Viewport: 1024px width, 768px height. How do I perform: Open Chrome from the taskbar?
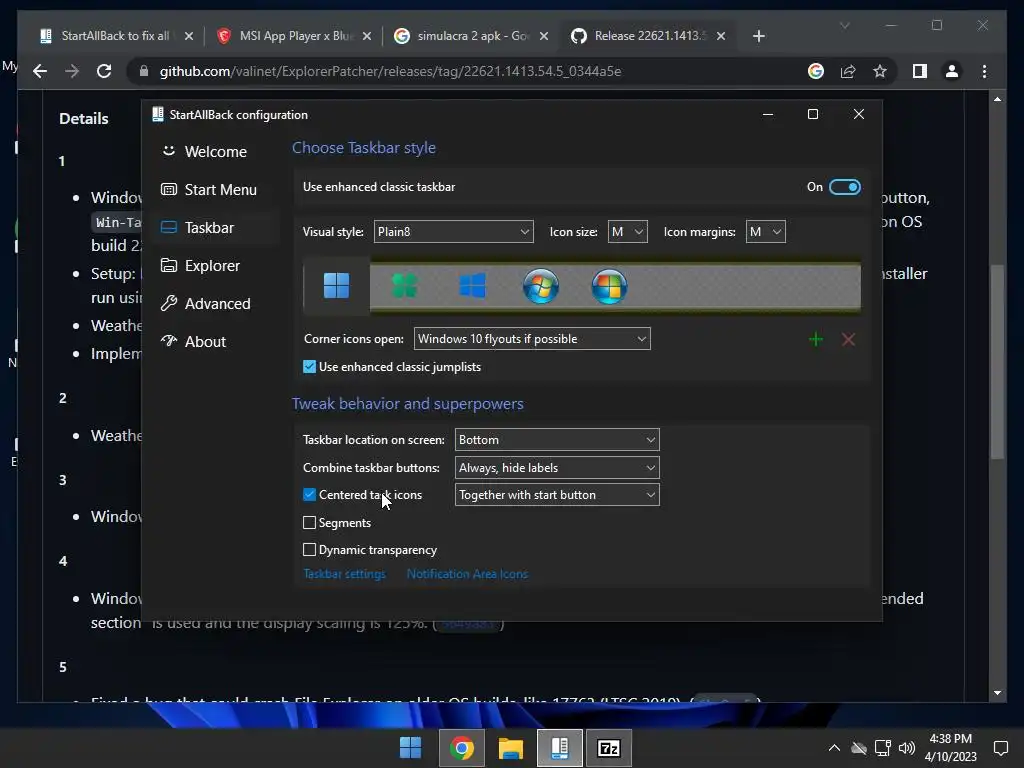point(462,748)
